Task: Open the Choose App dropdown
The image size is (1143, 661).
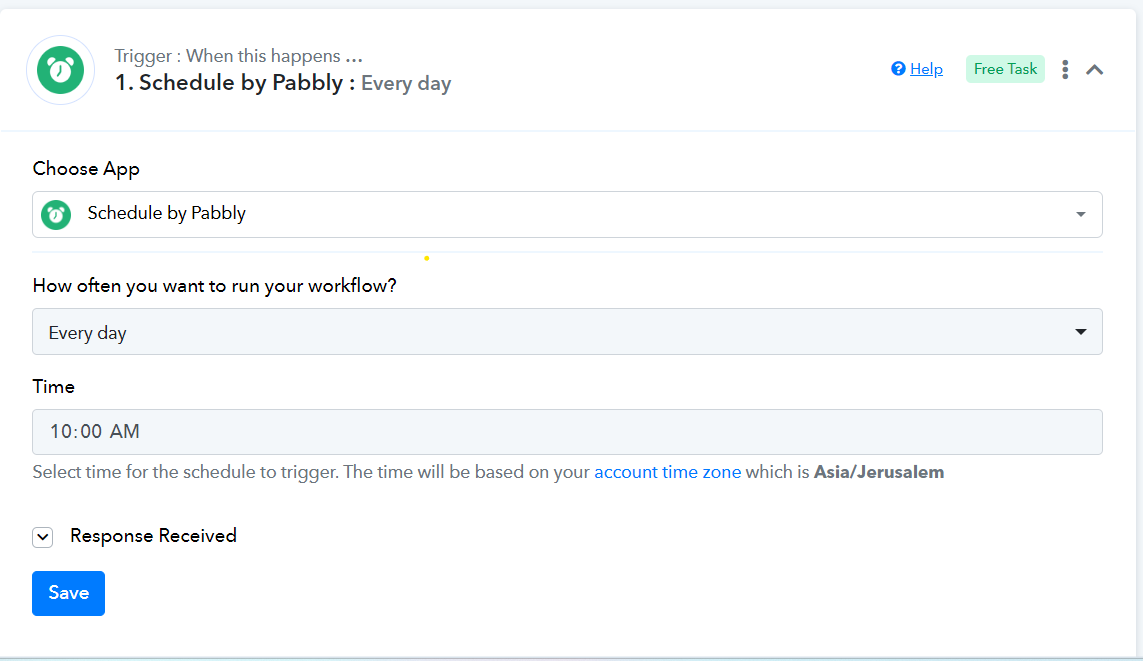Action: pos(567,214)
